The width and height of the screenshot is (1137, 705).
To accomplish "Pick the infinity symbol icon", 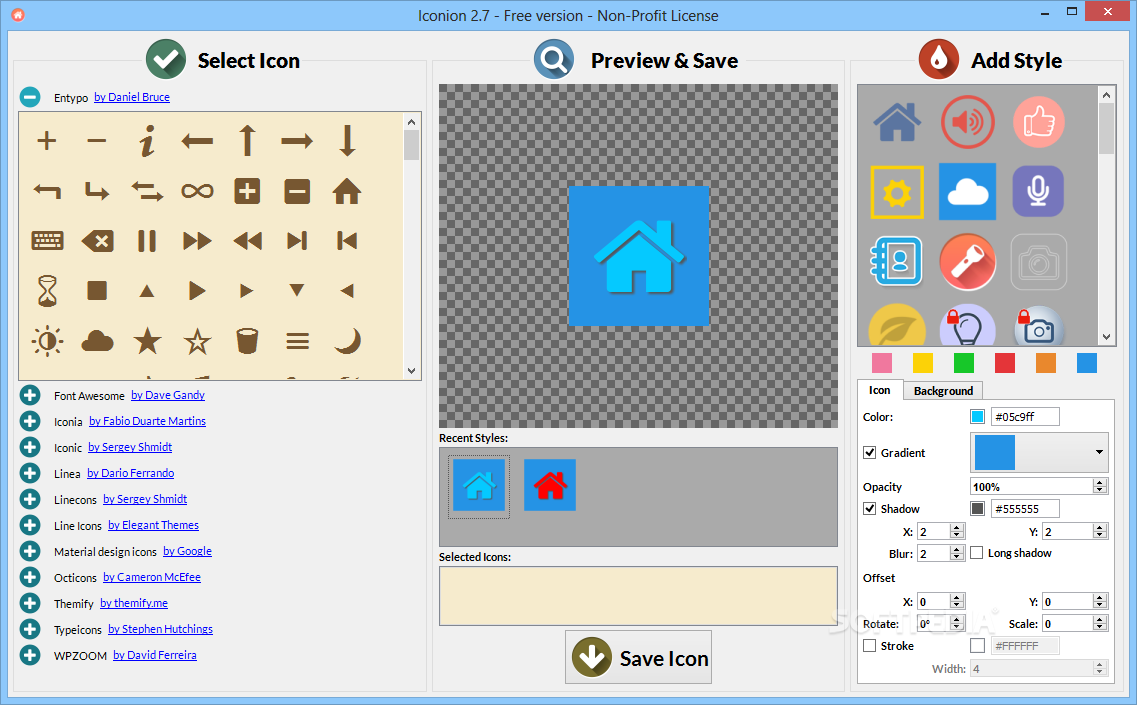I will coord(197,191).
